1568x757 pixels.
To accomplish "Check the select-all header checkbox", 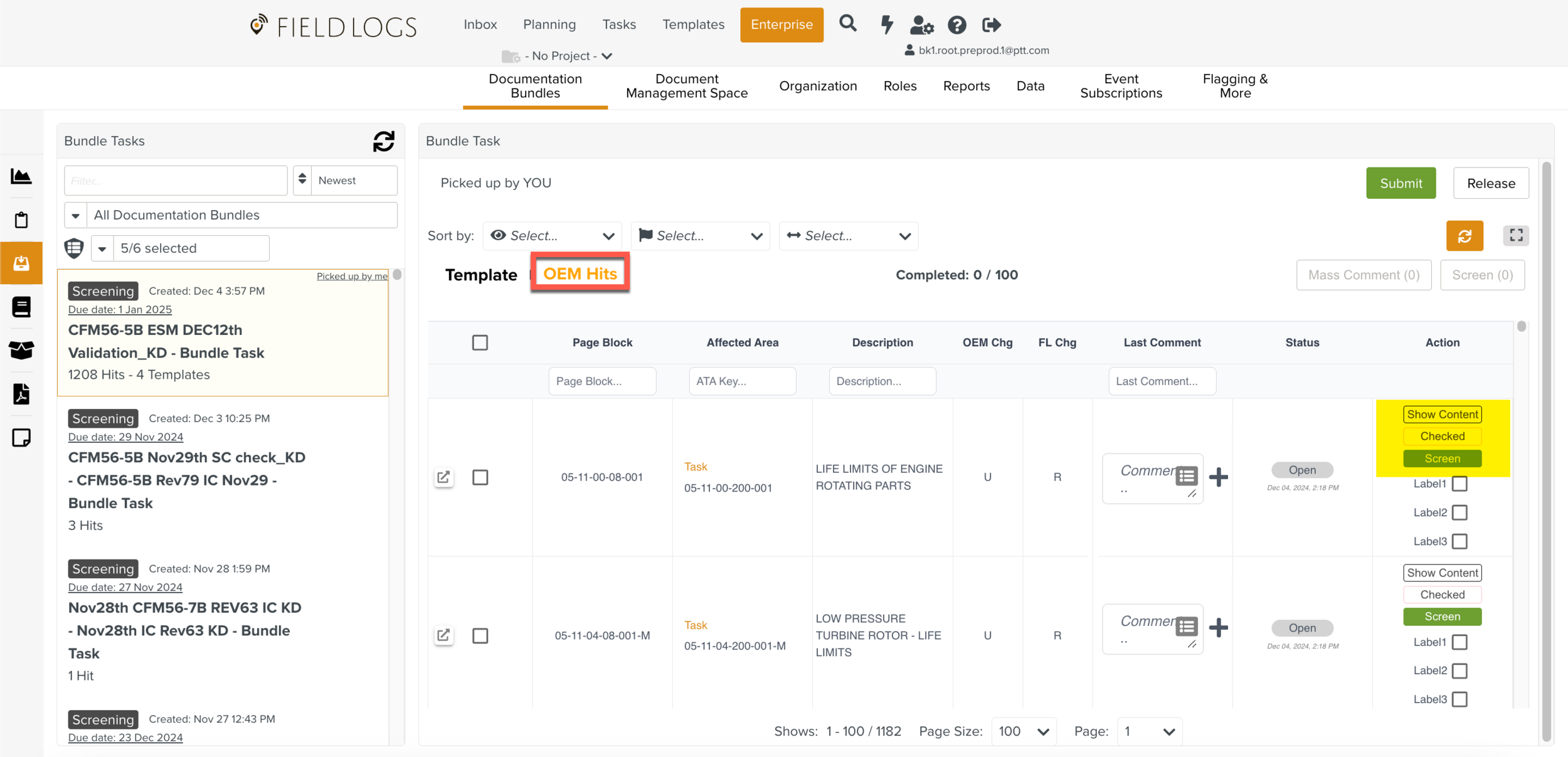I will click(x=480, y=342).
